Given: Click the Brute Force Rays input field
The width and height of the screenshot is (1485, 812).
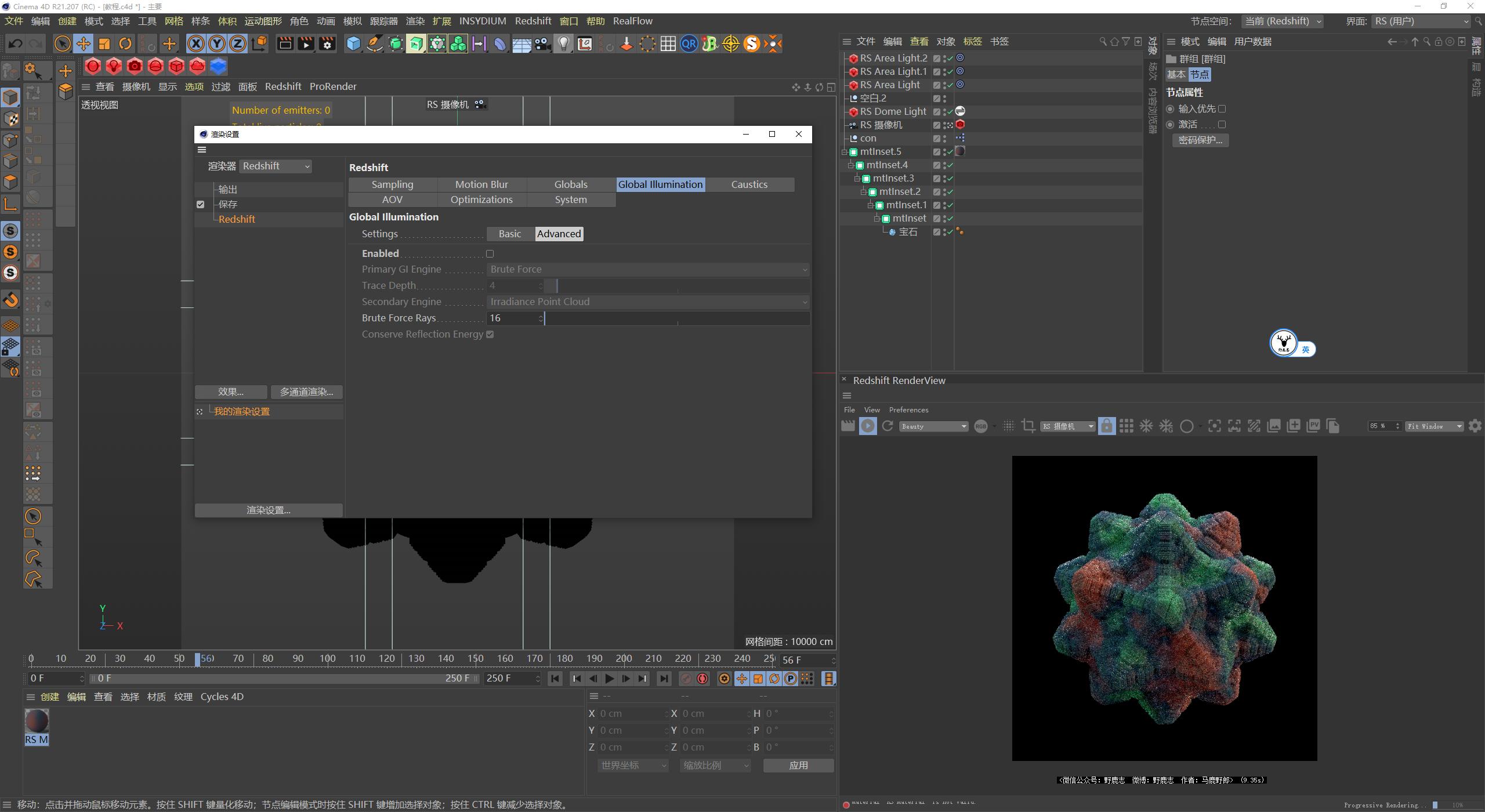Looking at the screenshot, I should (x=513, y=318).
